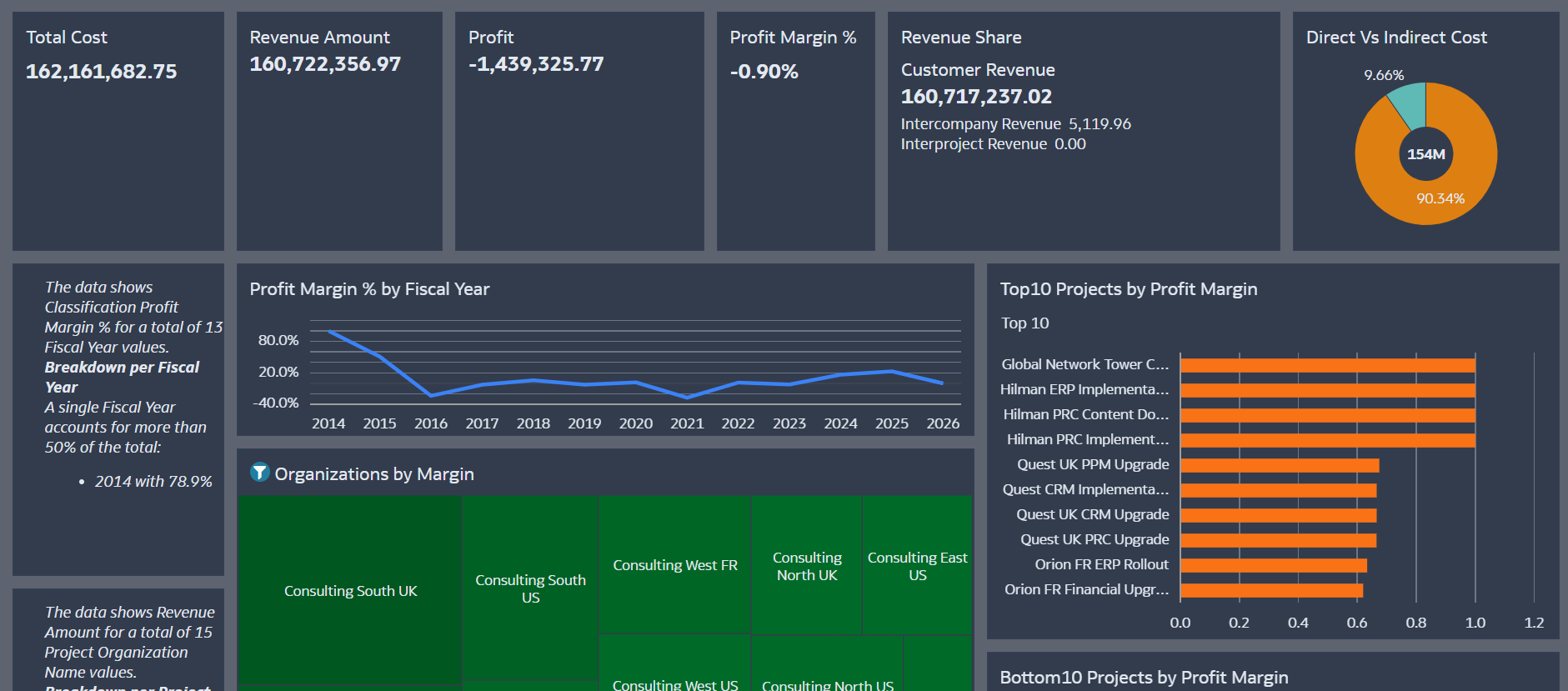1568x691 pixels.
Task: Click the 80.0% y-axis label
Action: click(278, 340)
